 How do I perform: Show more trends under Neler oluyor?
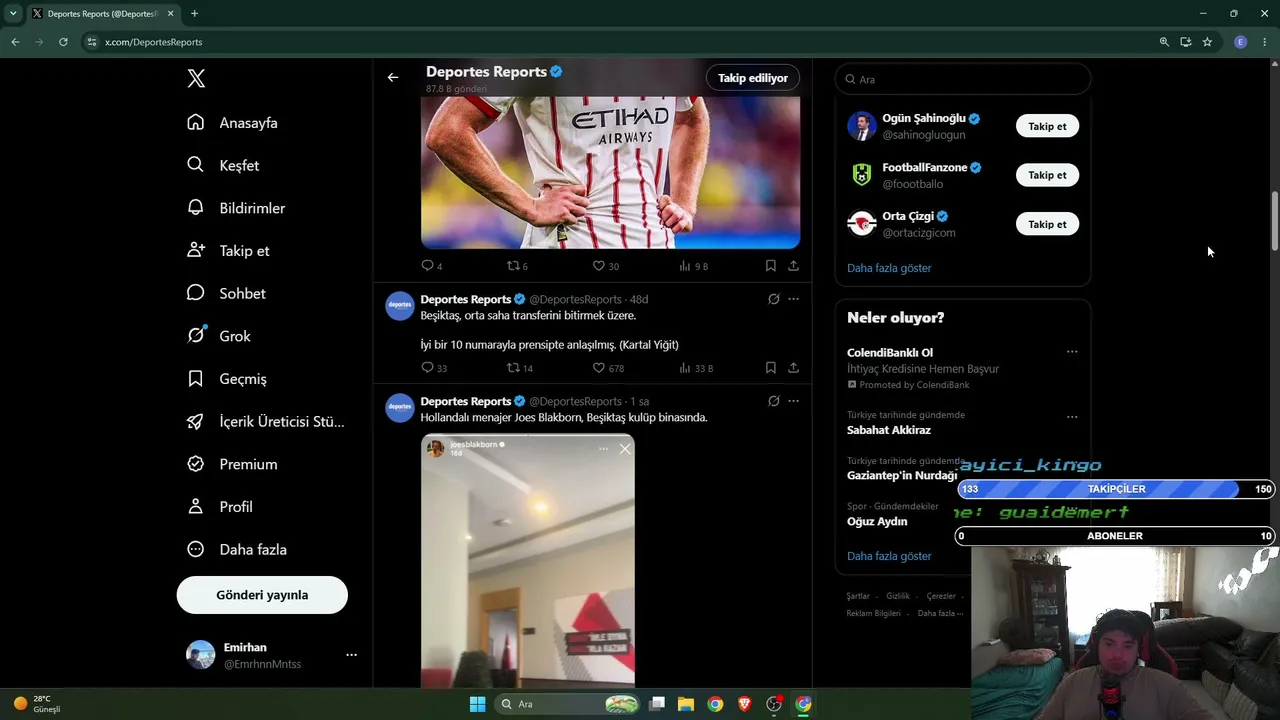889,556
